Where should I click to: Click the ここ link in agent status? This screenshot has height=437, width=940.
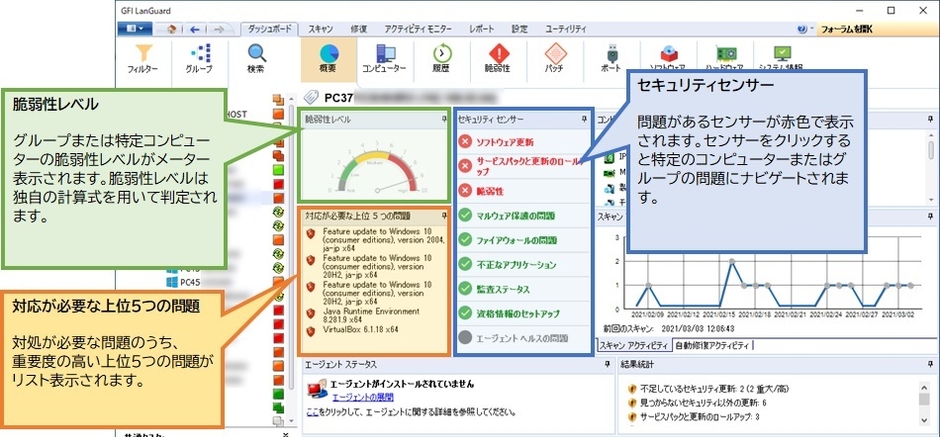point(312,412)
